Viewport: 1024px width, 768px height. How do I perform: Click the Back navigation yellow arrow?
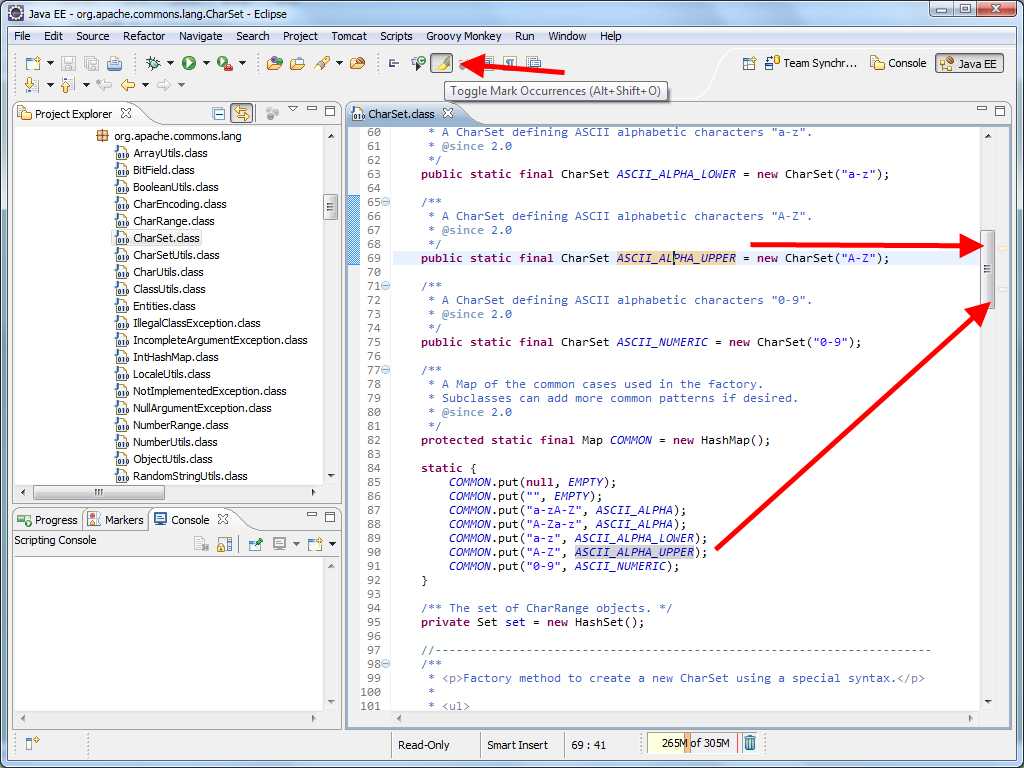pyautogui.click(x=127, y=85)
